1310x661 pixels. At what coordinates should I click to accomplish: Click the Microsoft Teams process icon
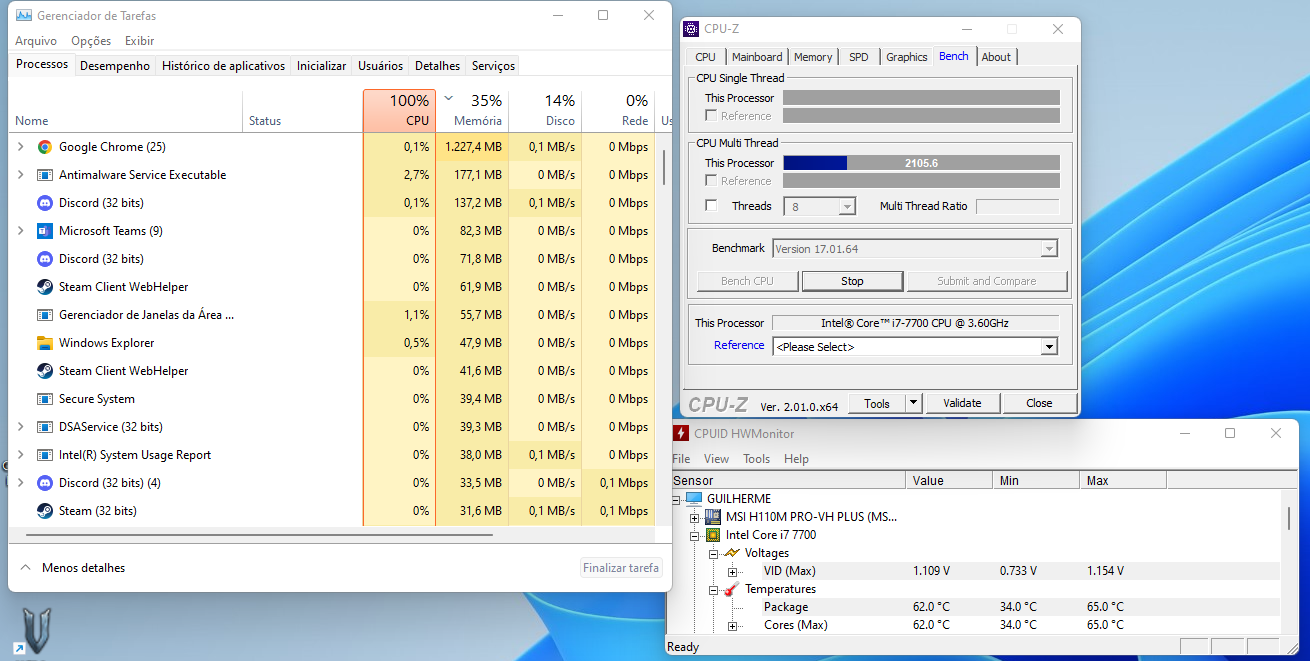(44, 231)
